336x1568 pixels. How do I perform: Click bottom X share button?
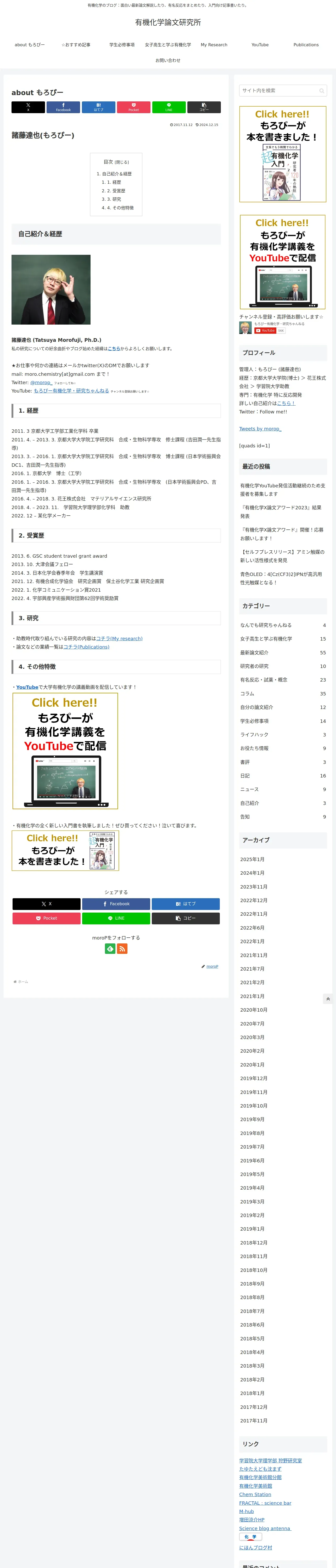coord(46,904)
